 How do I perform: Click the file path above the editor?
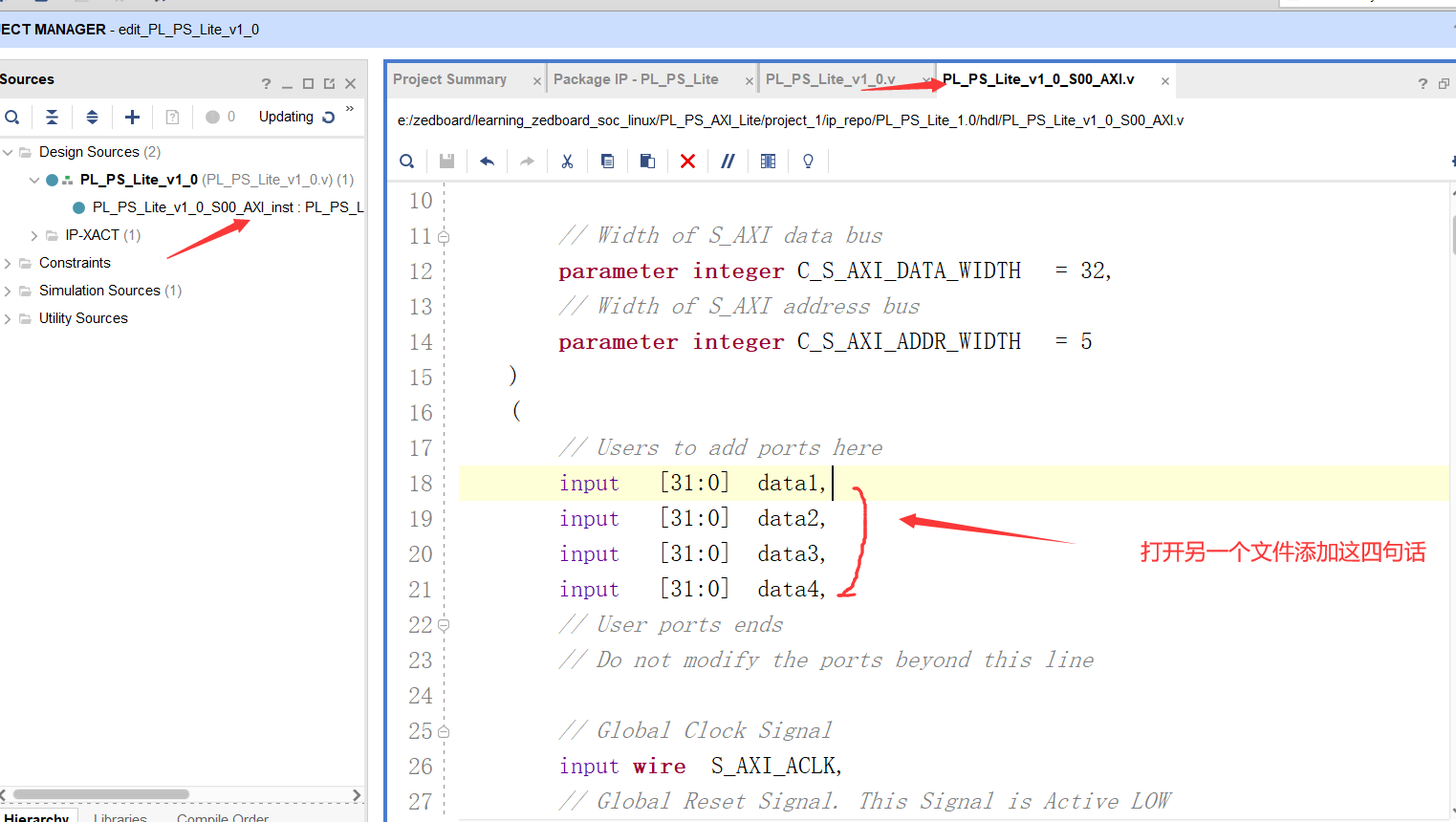pos(791,120)
